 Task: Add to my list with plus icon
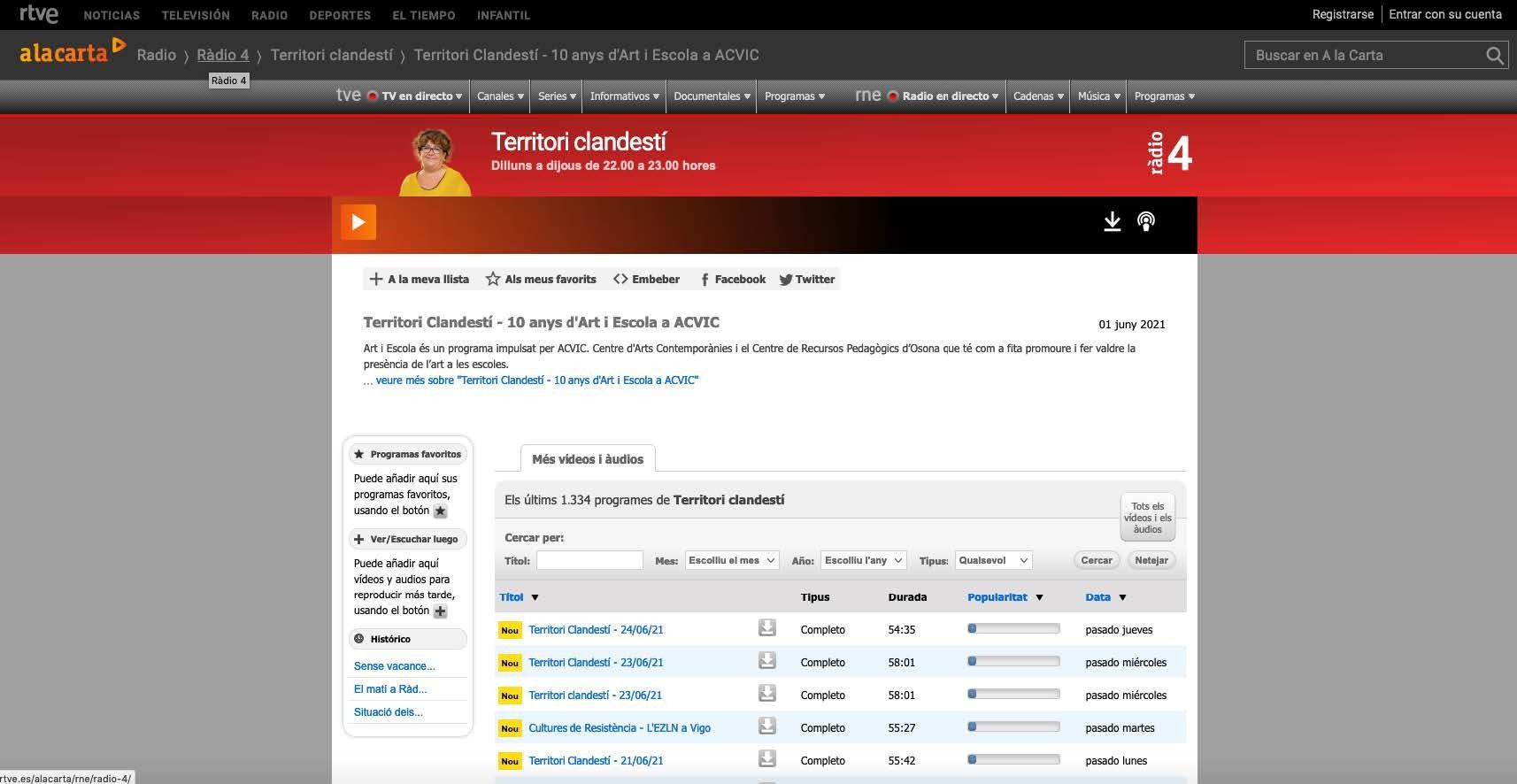[x=419, y=279]
